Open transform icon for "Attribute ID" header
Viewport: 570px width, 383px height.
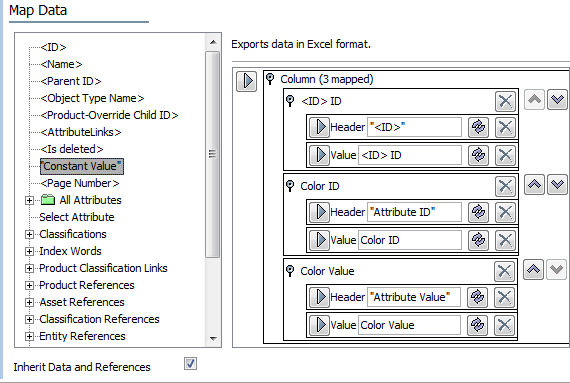478,212
